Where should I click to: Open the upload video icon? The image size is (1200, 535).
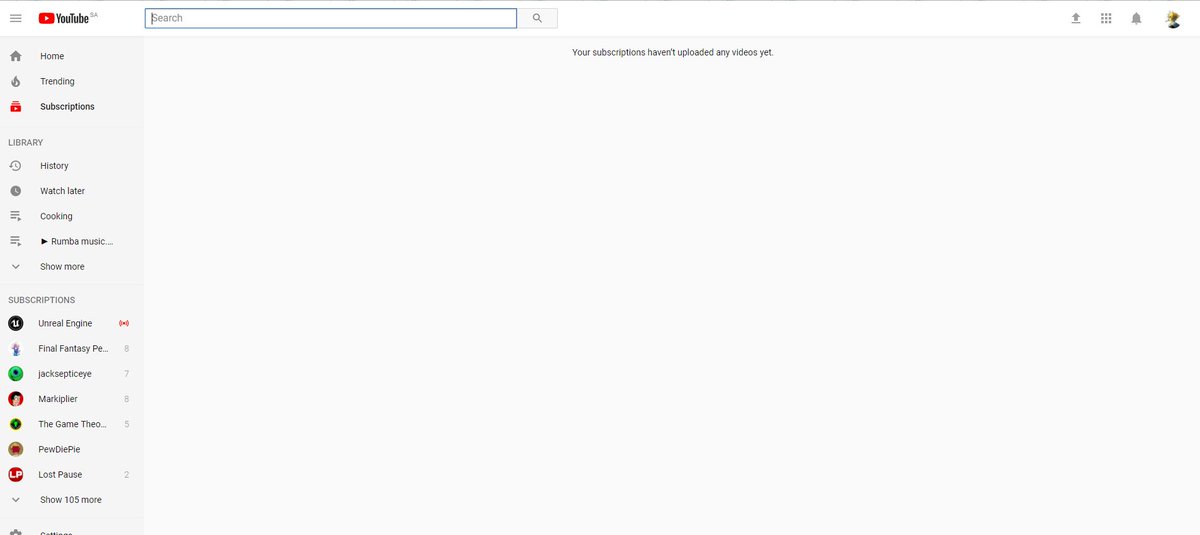click(x=1076, y=18)
